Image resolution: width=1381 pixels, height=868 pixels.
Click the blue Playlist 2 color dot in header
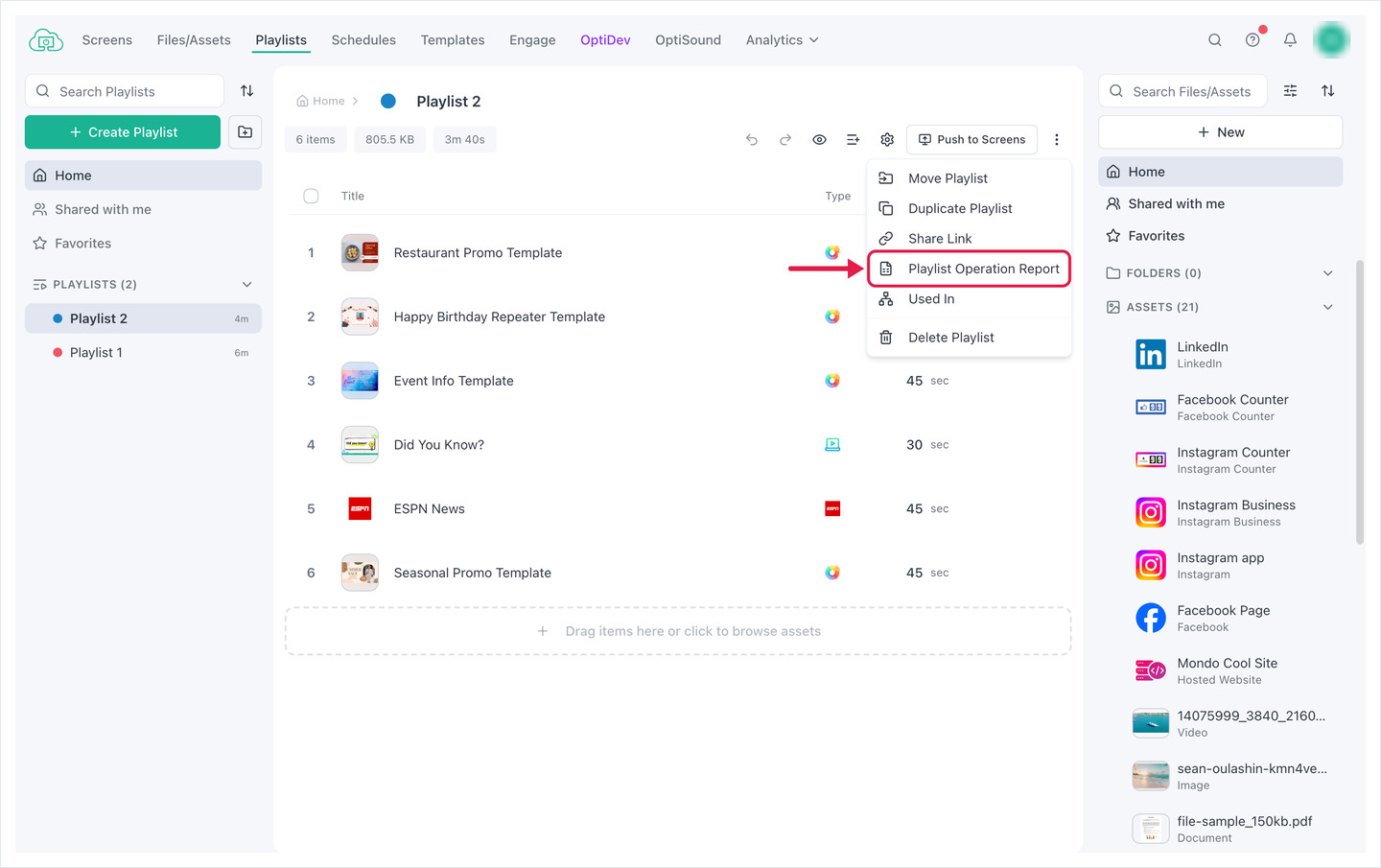388,102
